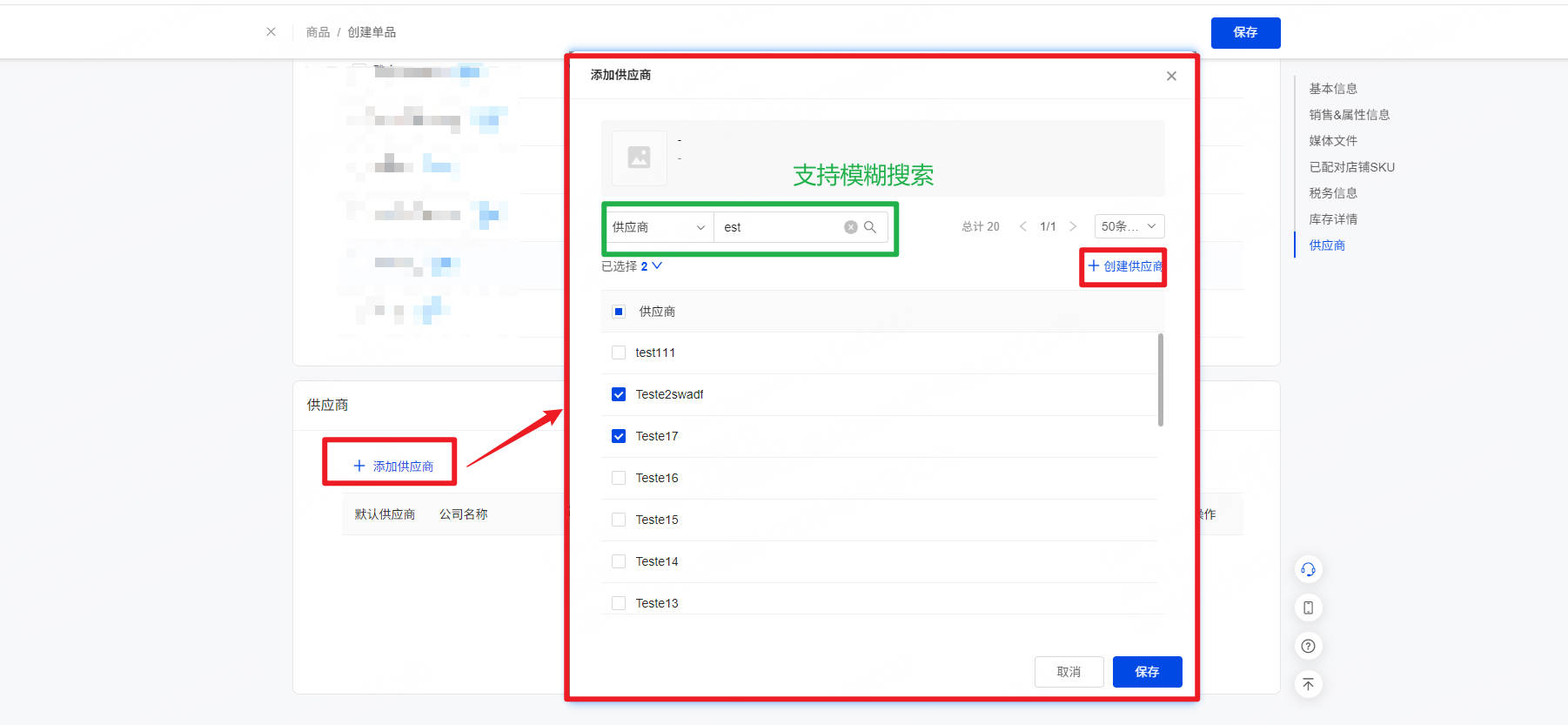Click the 创建供应商 link

click(1125, 266)
